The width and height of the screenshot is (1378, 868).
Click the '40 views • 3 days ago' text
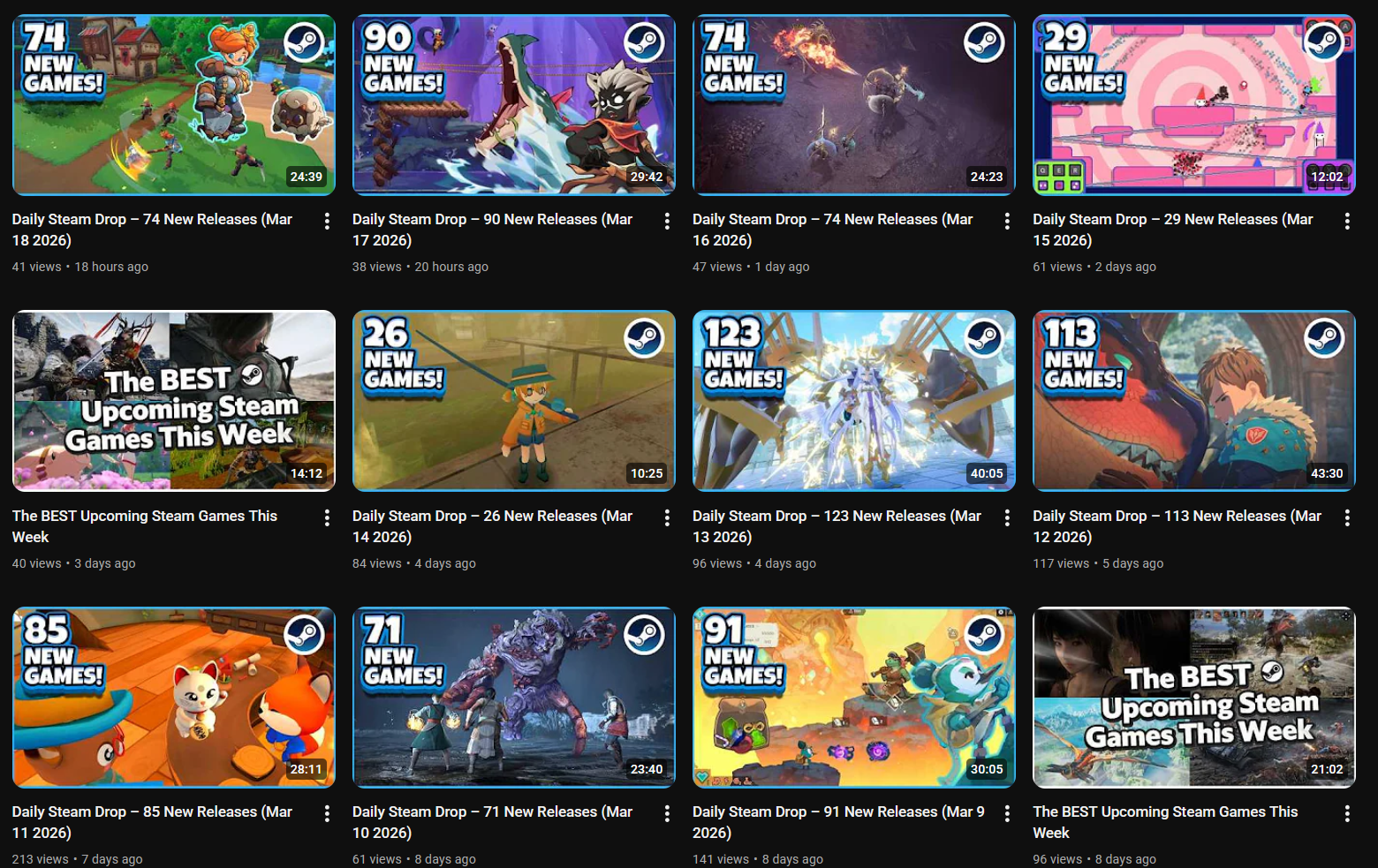coord(74,563)
